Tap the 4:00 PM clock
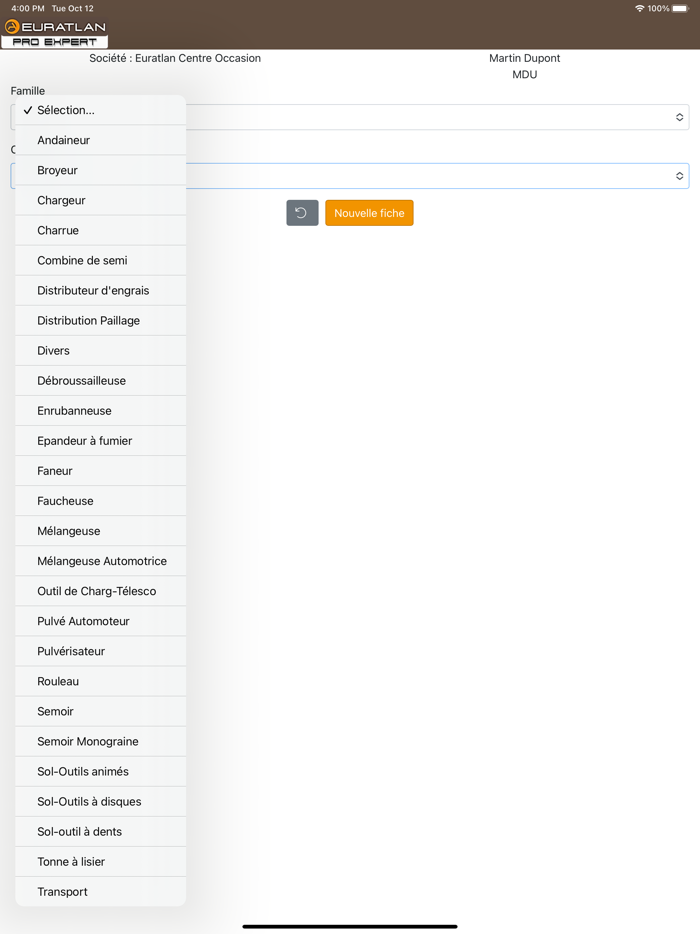 point(27,8)
